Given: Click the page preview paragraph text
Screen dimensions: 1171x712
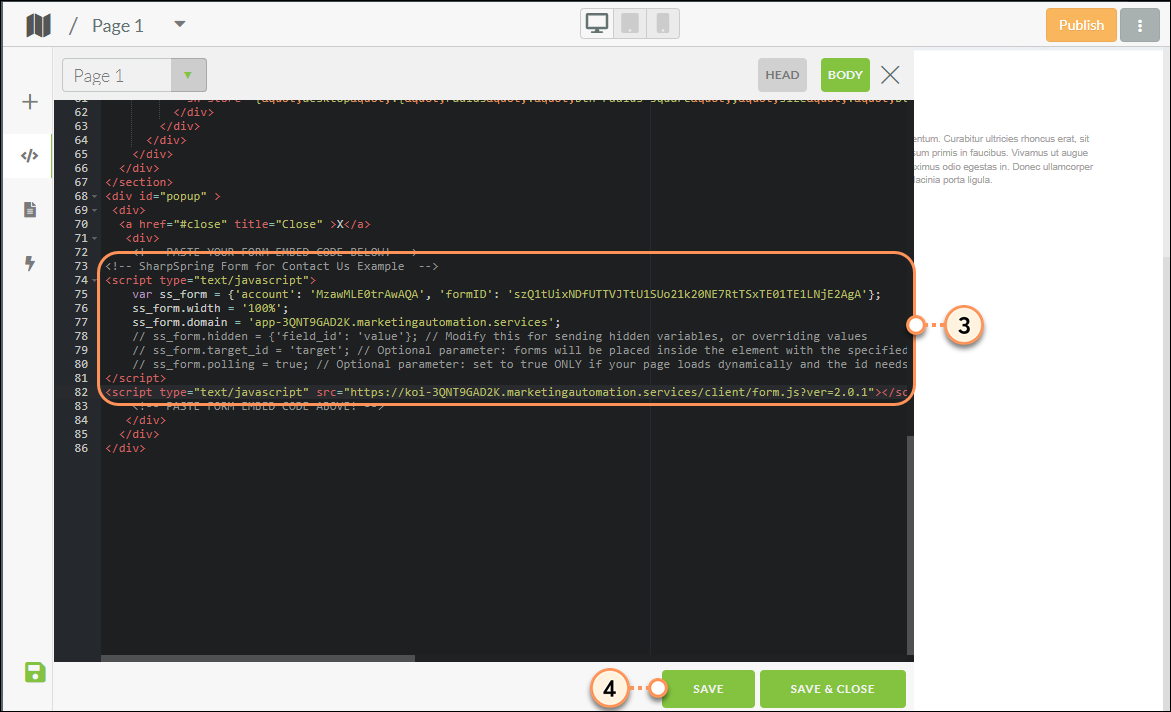Looking at the screenshot, I should click(x=1003, y=159).
